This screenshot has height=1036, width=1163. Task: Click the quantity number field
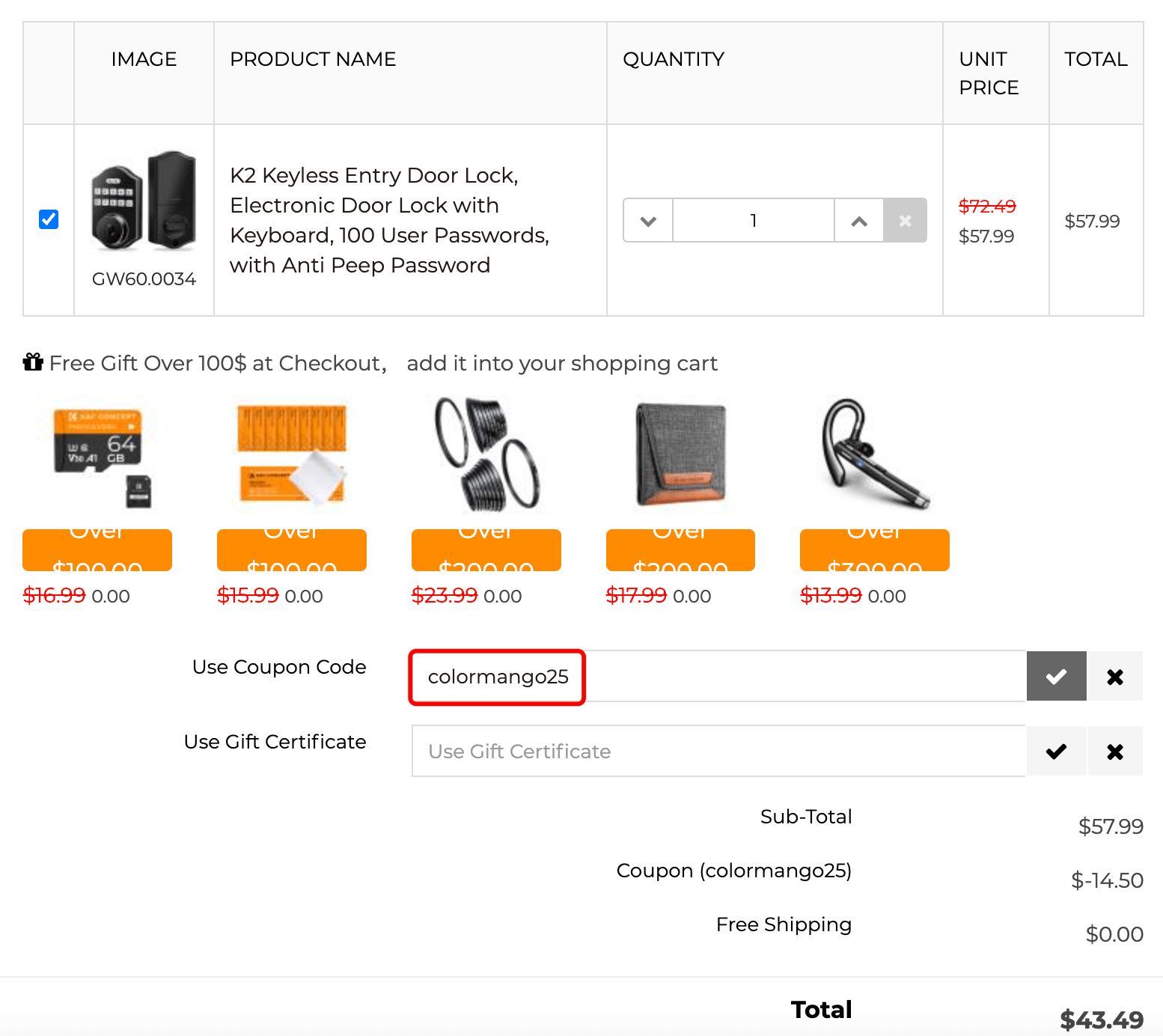753,221
